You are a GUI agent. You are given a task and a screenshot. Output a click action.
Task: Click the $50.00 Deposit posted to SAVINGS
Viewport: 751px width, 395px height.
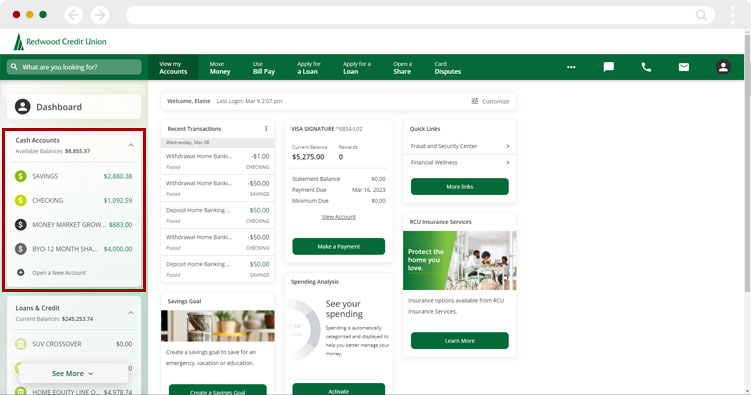pyautogui.click(x=217, y=269)
